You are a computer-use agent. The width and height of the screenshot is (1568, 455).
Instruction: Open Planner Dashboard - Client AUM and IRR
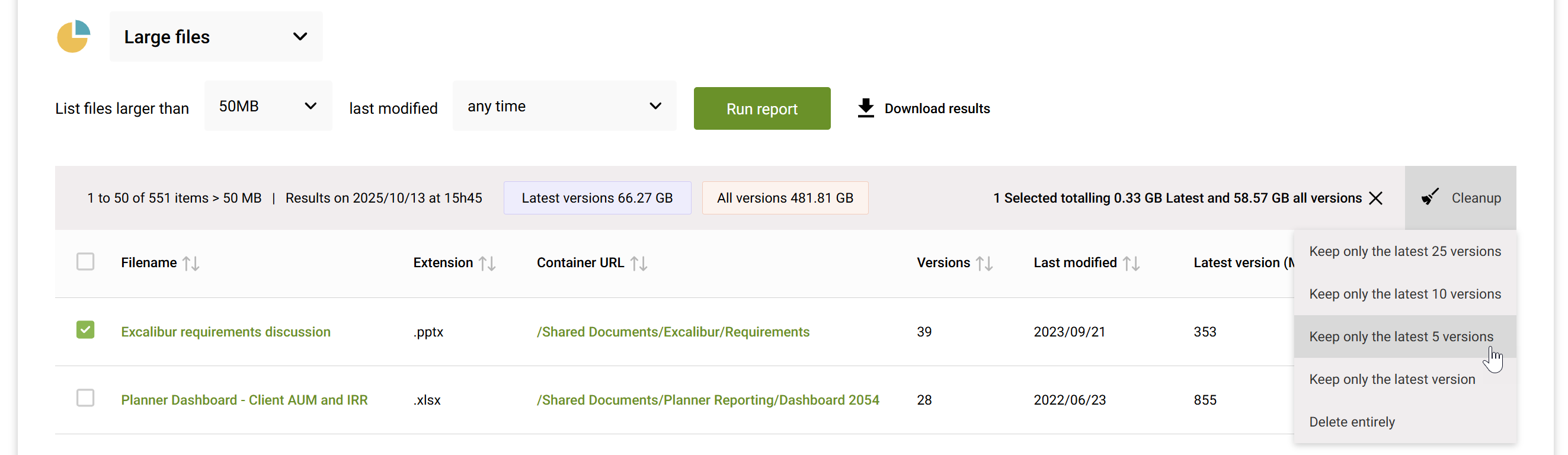(244, 400)
